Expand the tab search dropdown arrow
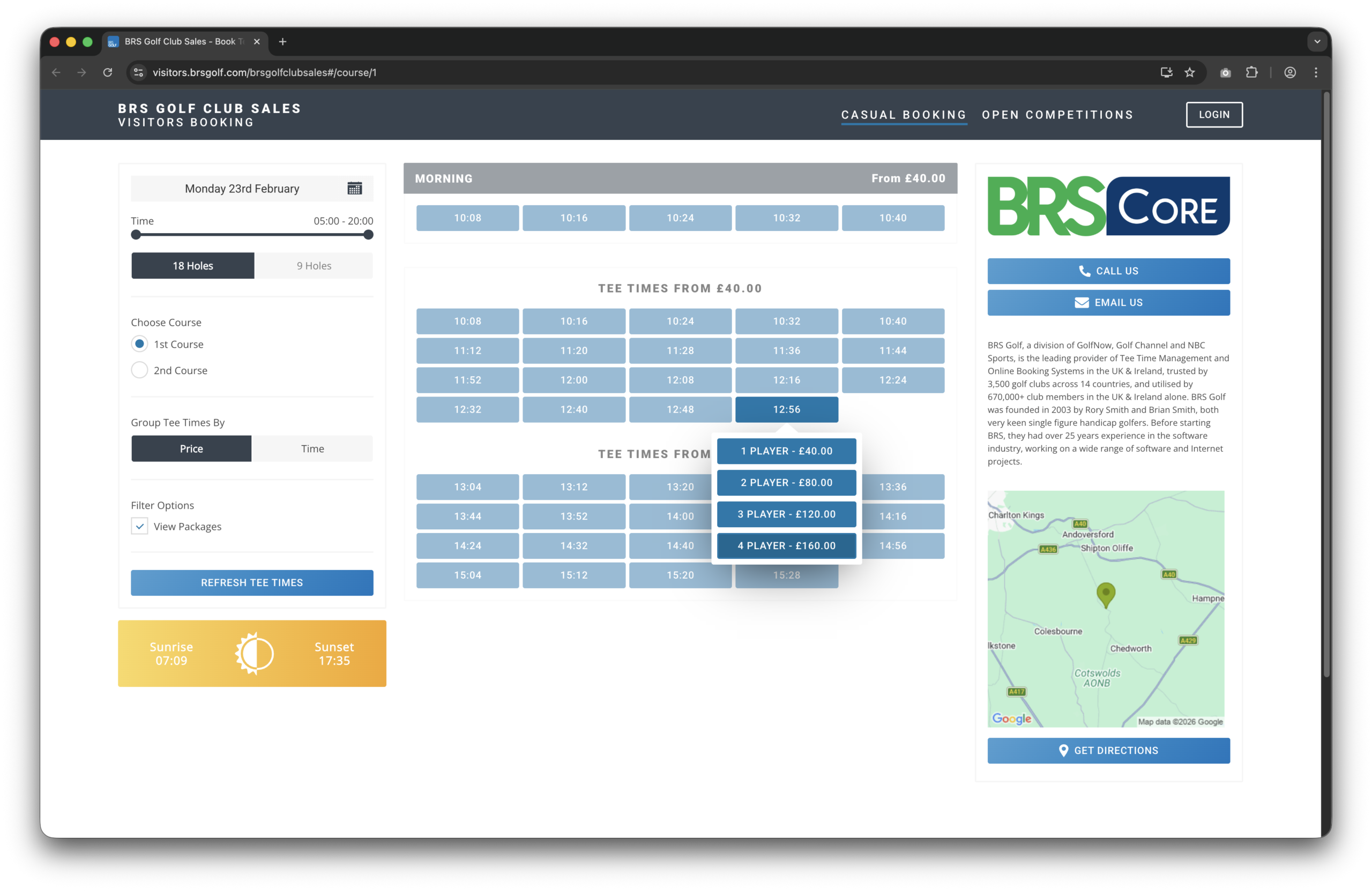This screenshot has height=891, width=1372. [1317, 41]
